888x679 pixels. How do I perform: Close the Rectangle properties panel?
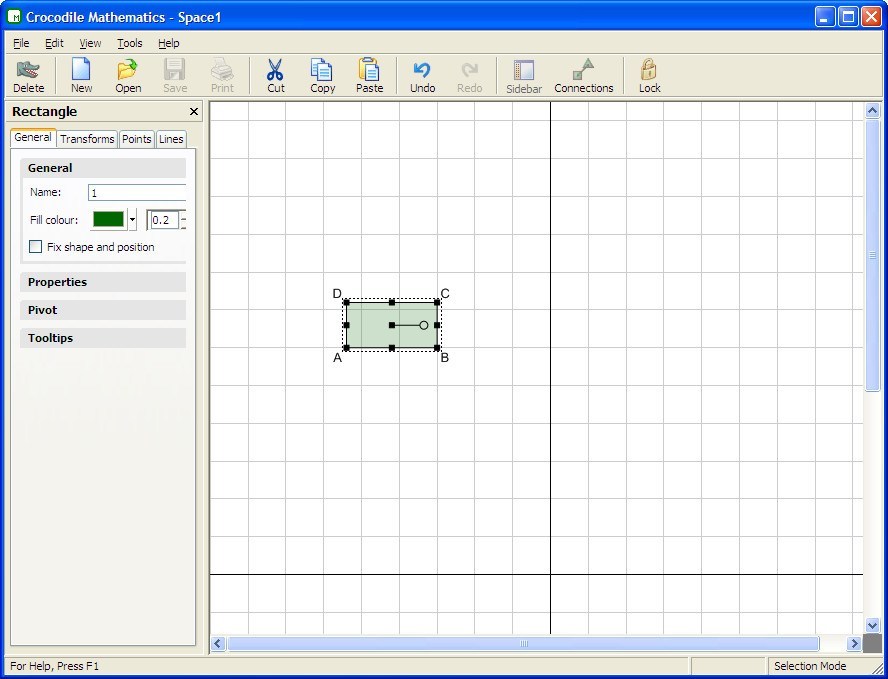pyautogui.click(x=194, y=112)
